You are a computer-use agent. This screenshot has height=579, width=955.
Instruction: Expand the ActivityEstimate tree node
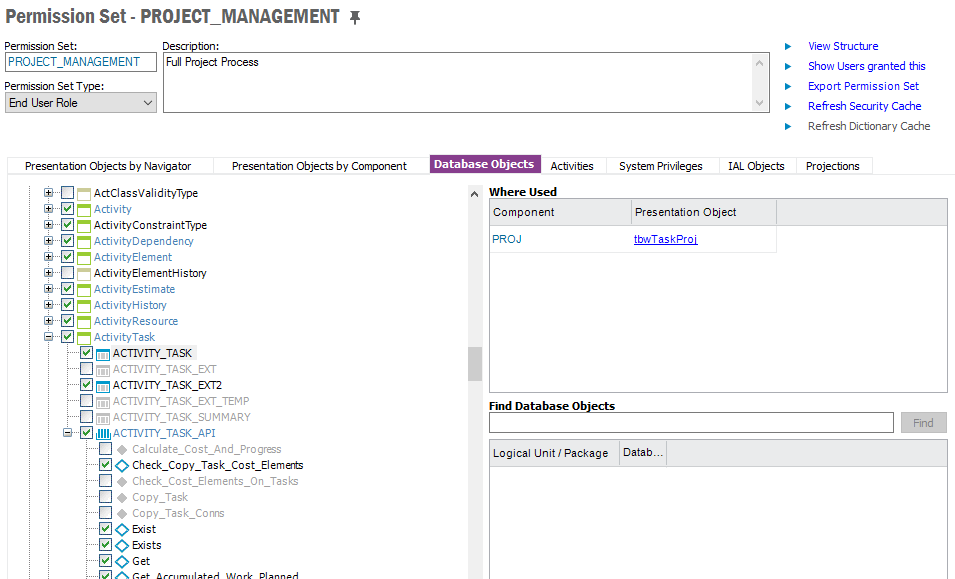pyautogui.click(x=48, y=289)
